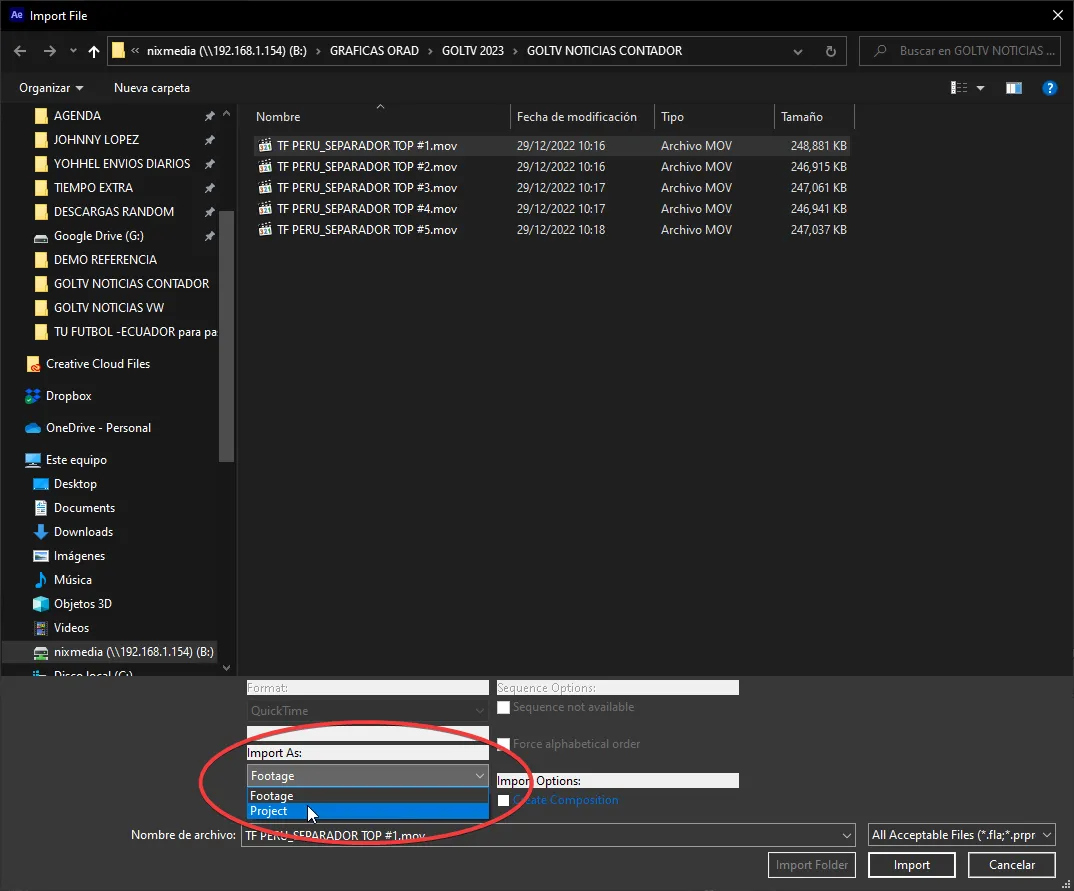Toggle the preview pane icon
This screenshot has width=1074, height=891.
pos(1013,88)
